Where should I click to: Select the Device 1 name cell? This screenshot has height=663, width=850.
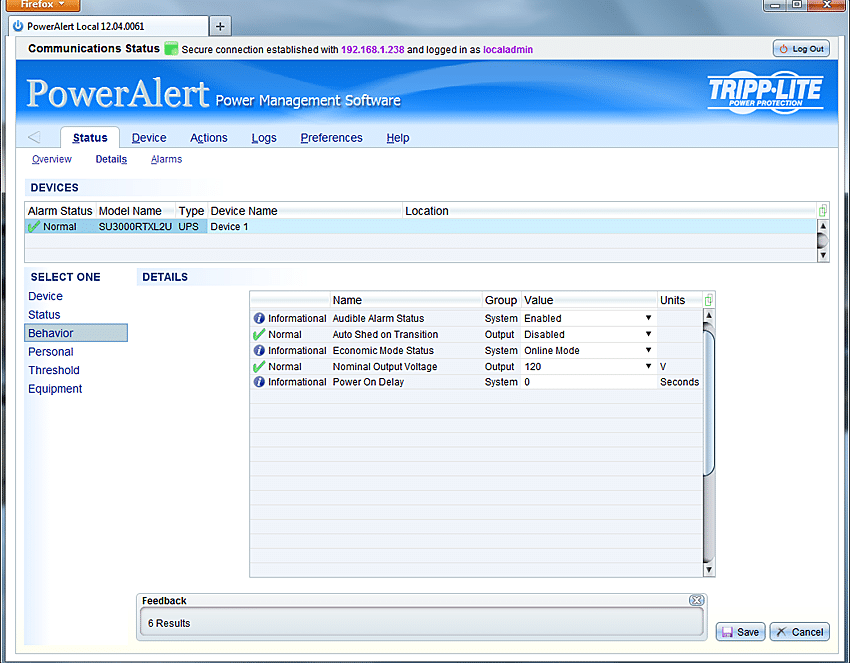click(x=305, y=227)
